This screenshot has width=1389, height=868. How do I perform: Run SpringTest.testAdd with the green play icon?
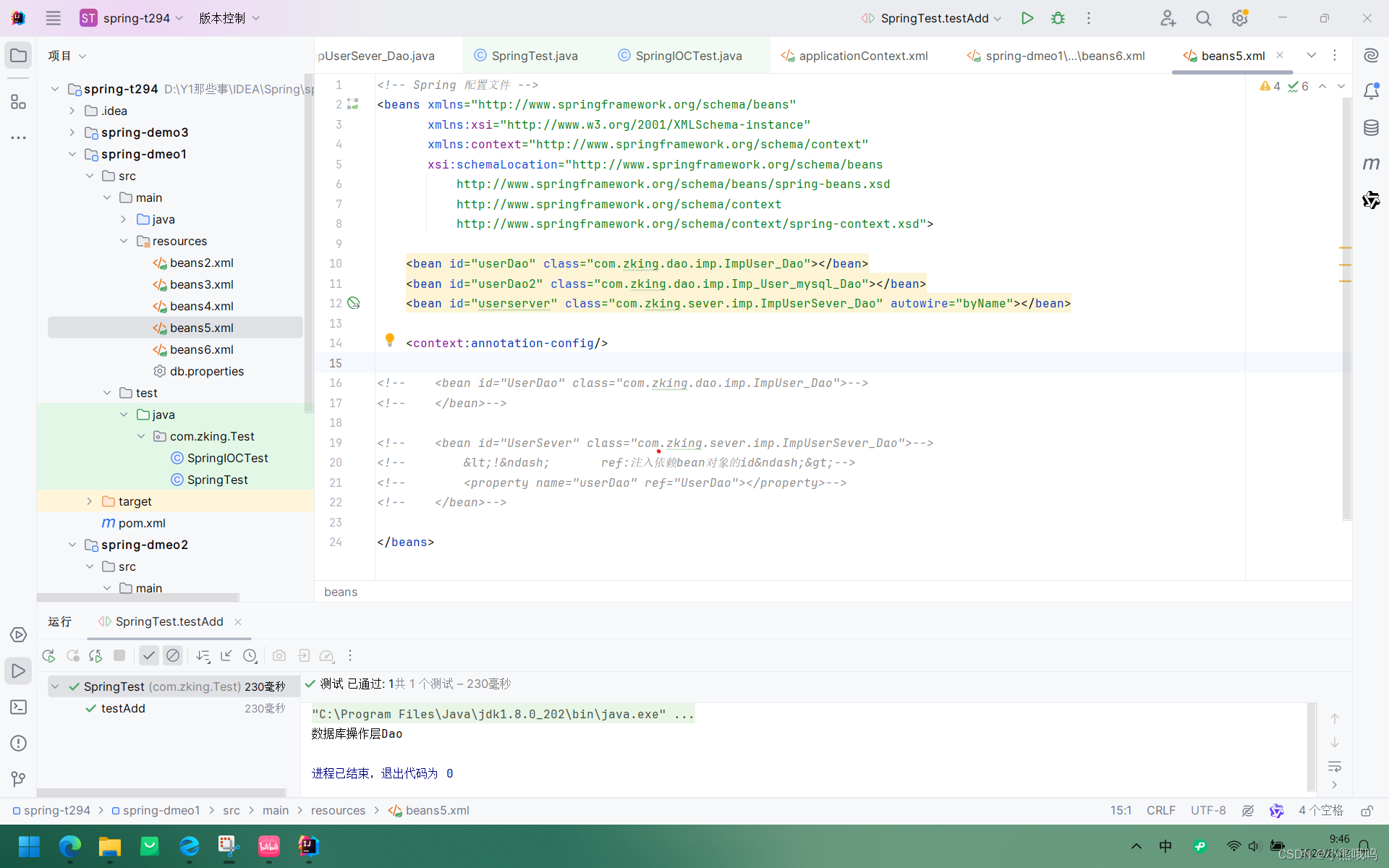pyautogui.click(x=1027, y=18)
